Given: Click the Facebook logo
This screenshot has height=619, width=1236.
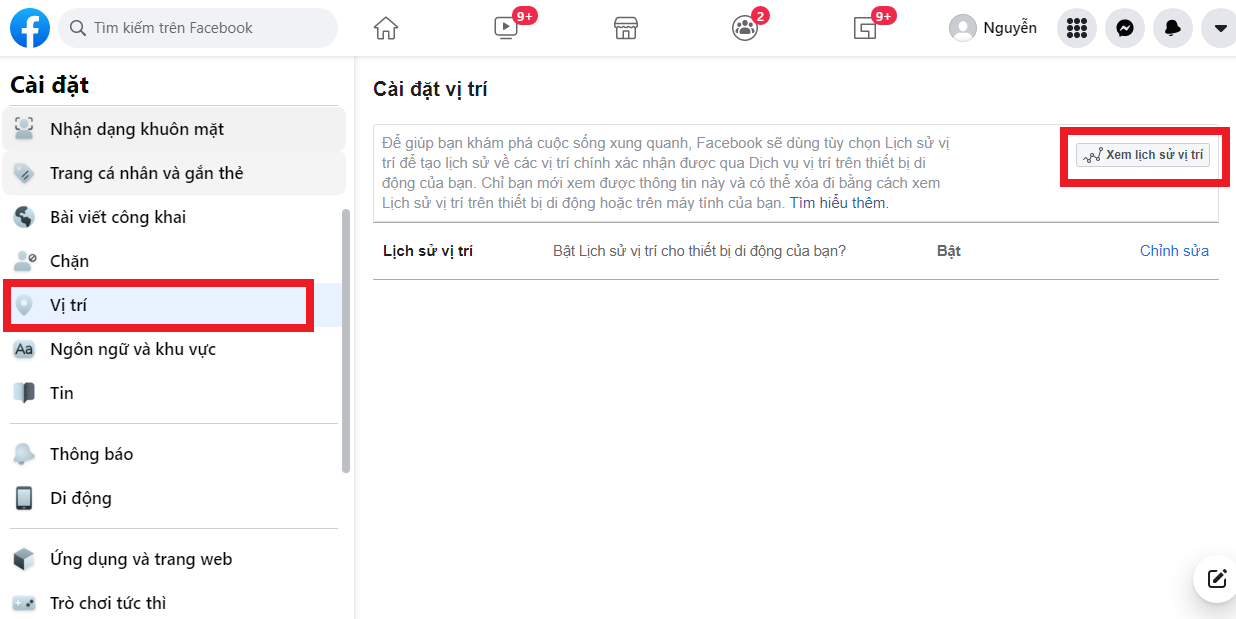Looking at the screenshot, I should pos(29,28).
